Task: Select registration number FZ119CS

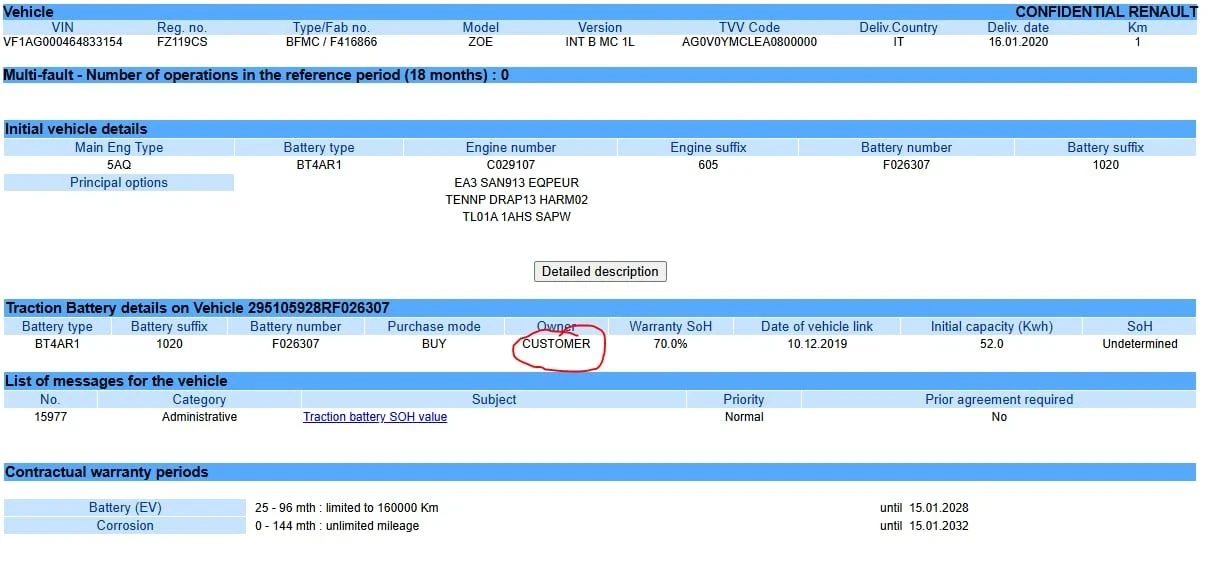Action: click(x=182, y=42)
